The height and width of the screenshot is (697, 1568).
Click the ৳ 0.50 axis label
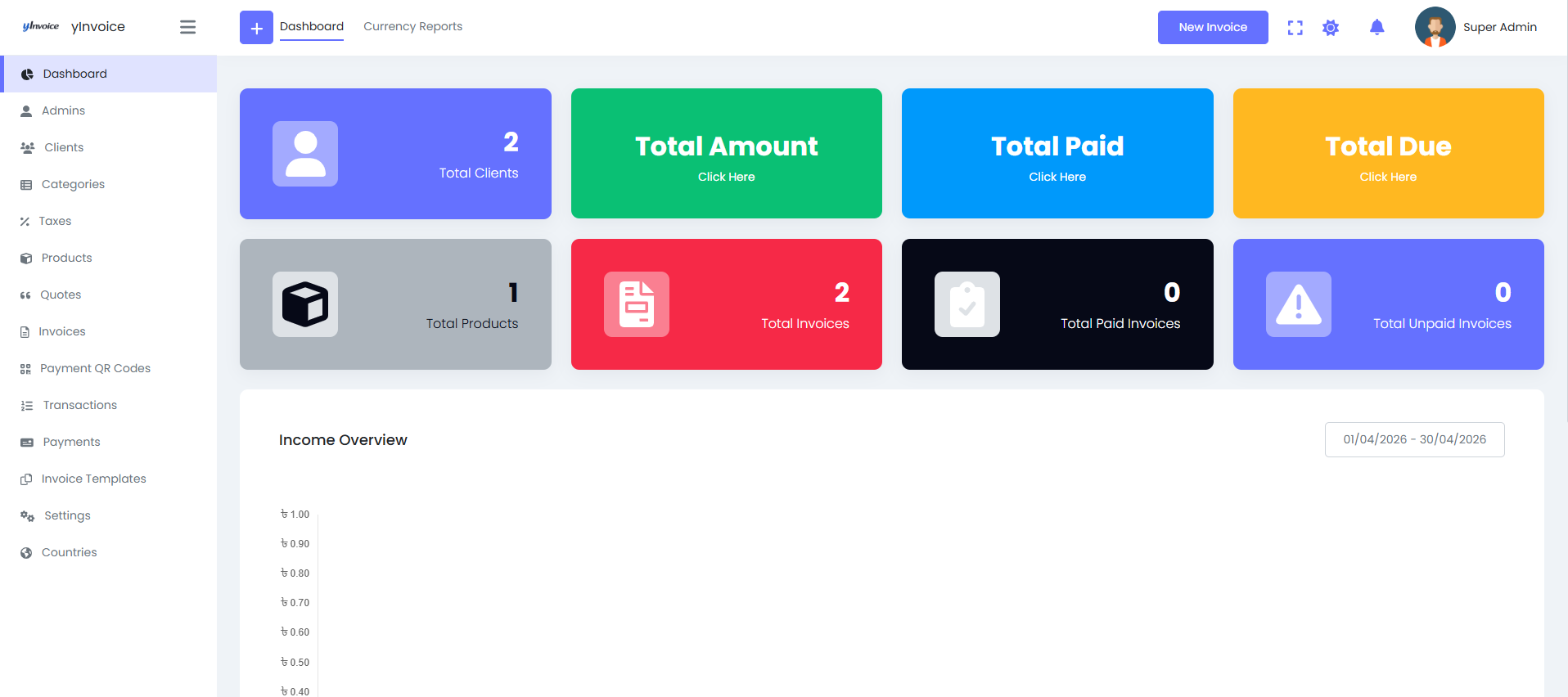(295, 662)
